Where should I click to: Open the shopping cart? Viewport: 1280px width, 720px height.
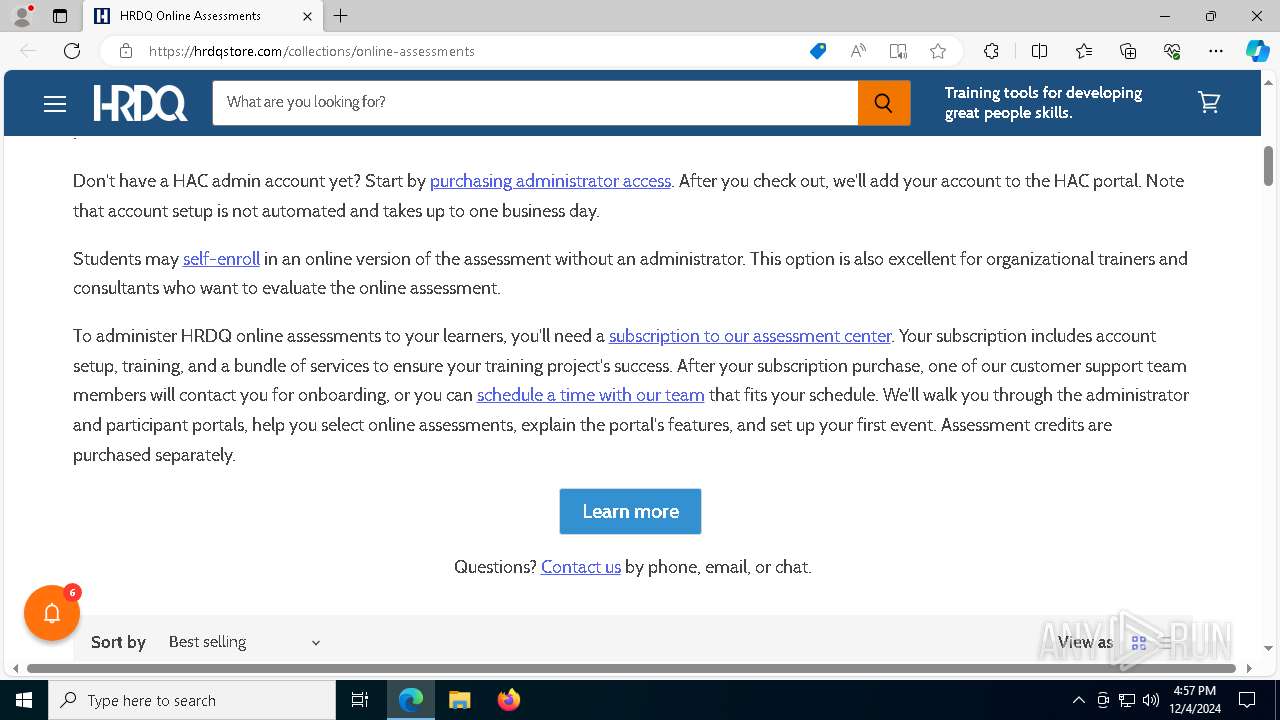(x=1209, y=102)
